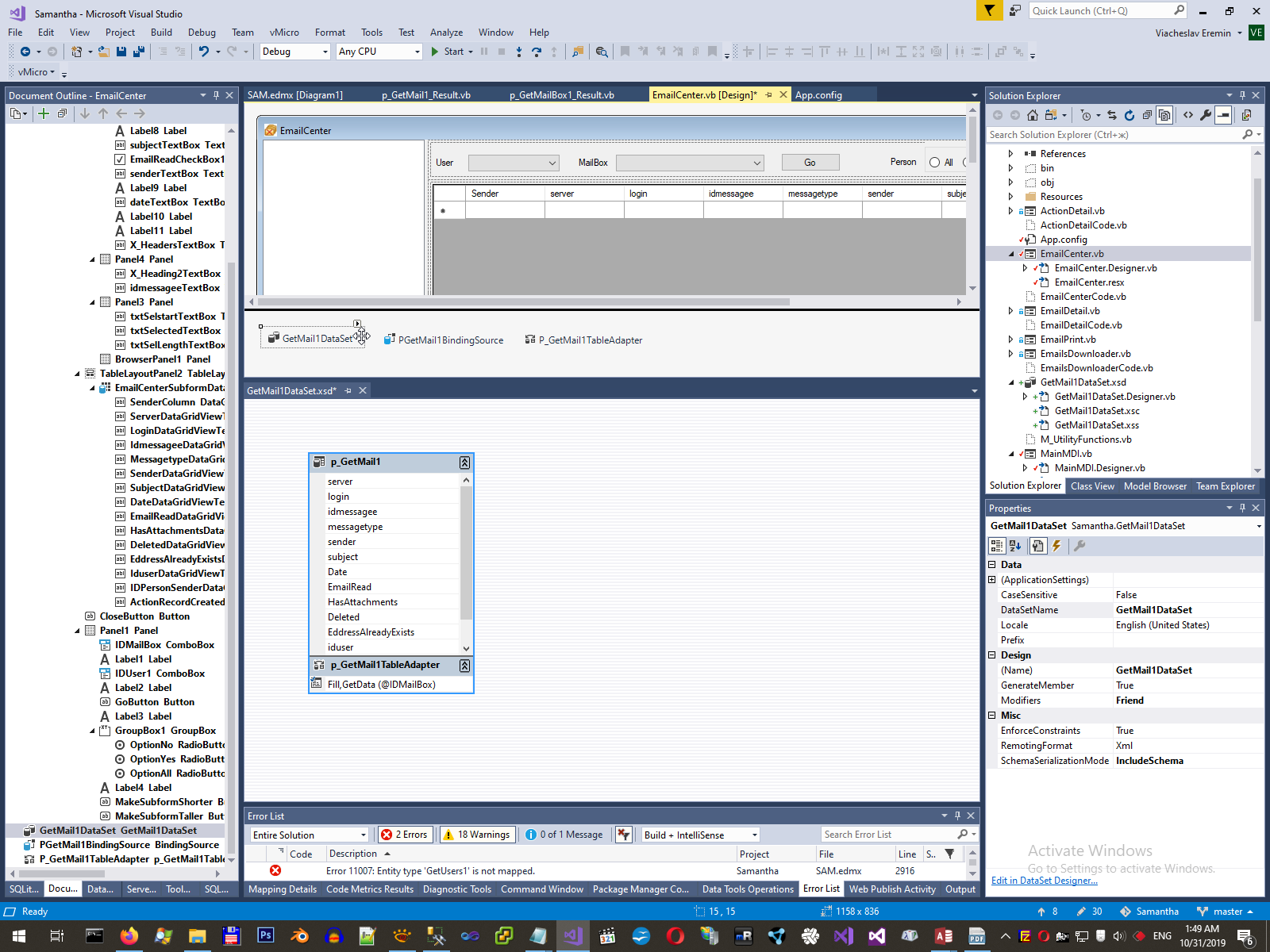Switch to the Class View tab
Image resolution: width=1270 pixels, height=952 pixels.
(x=1092, y=486)
